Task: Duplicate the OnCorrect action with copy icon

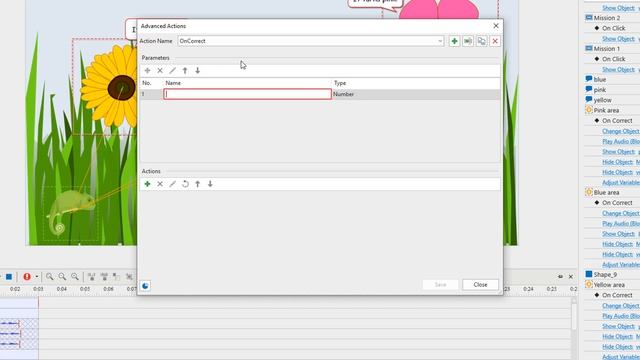Action: click(x=482, y=41)
